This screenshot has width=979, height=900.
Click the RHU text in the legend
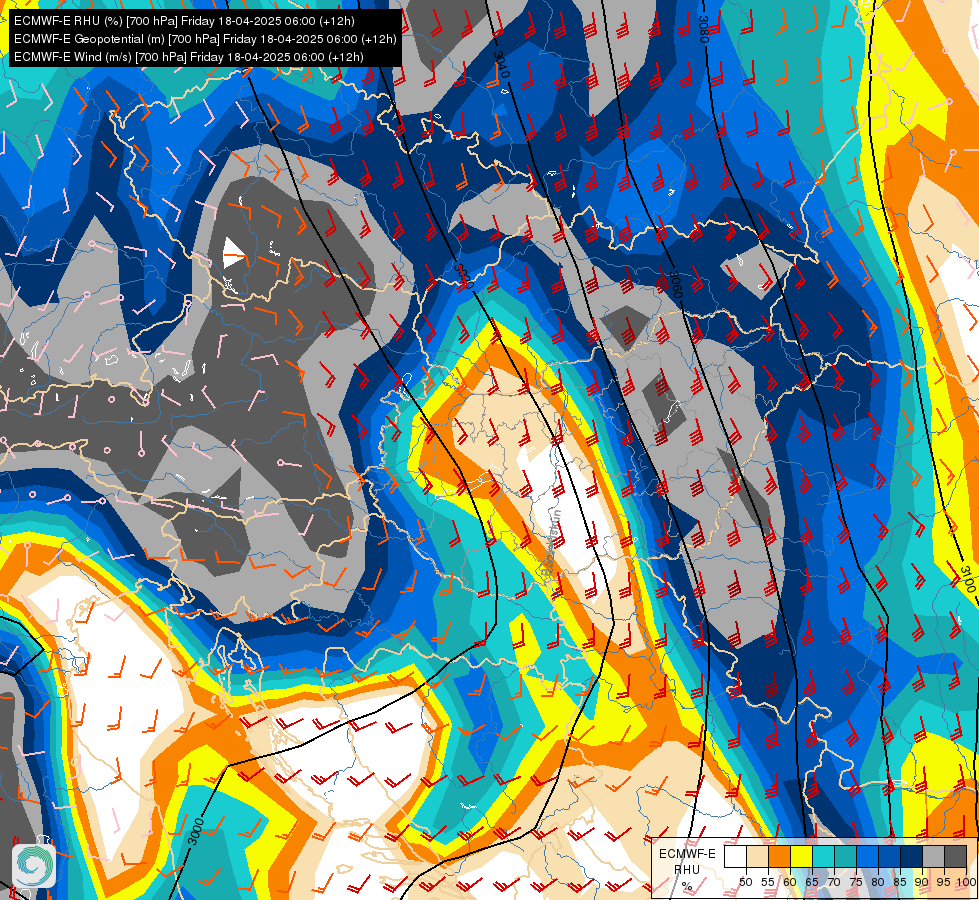tap(687, 869)
